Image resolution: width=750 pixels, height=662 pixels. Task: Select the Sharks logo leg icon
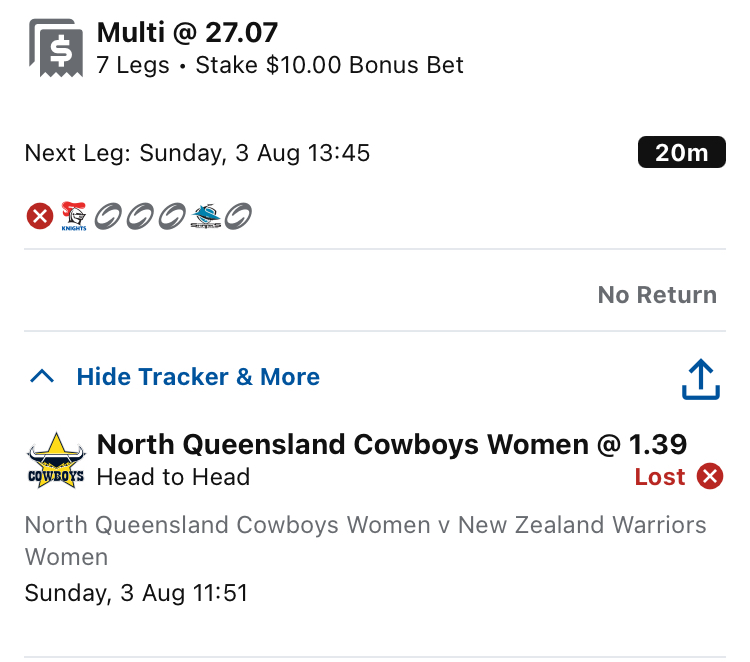(206, 216)
